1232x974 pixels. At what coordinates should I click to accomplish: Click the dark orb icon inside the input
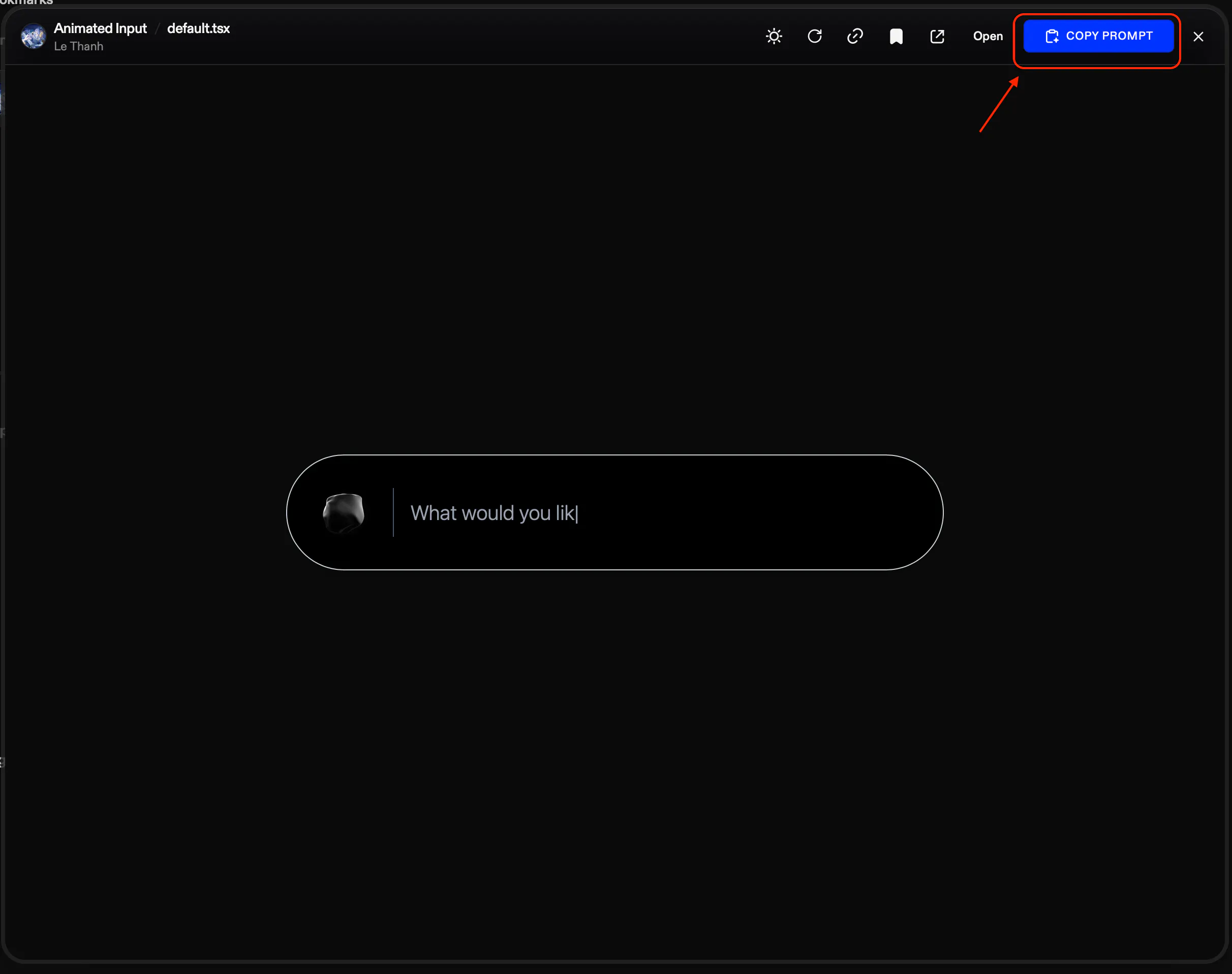[x=344, y=512]
